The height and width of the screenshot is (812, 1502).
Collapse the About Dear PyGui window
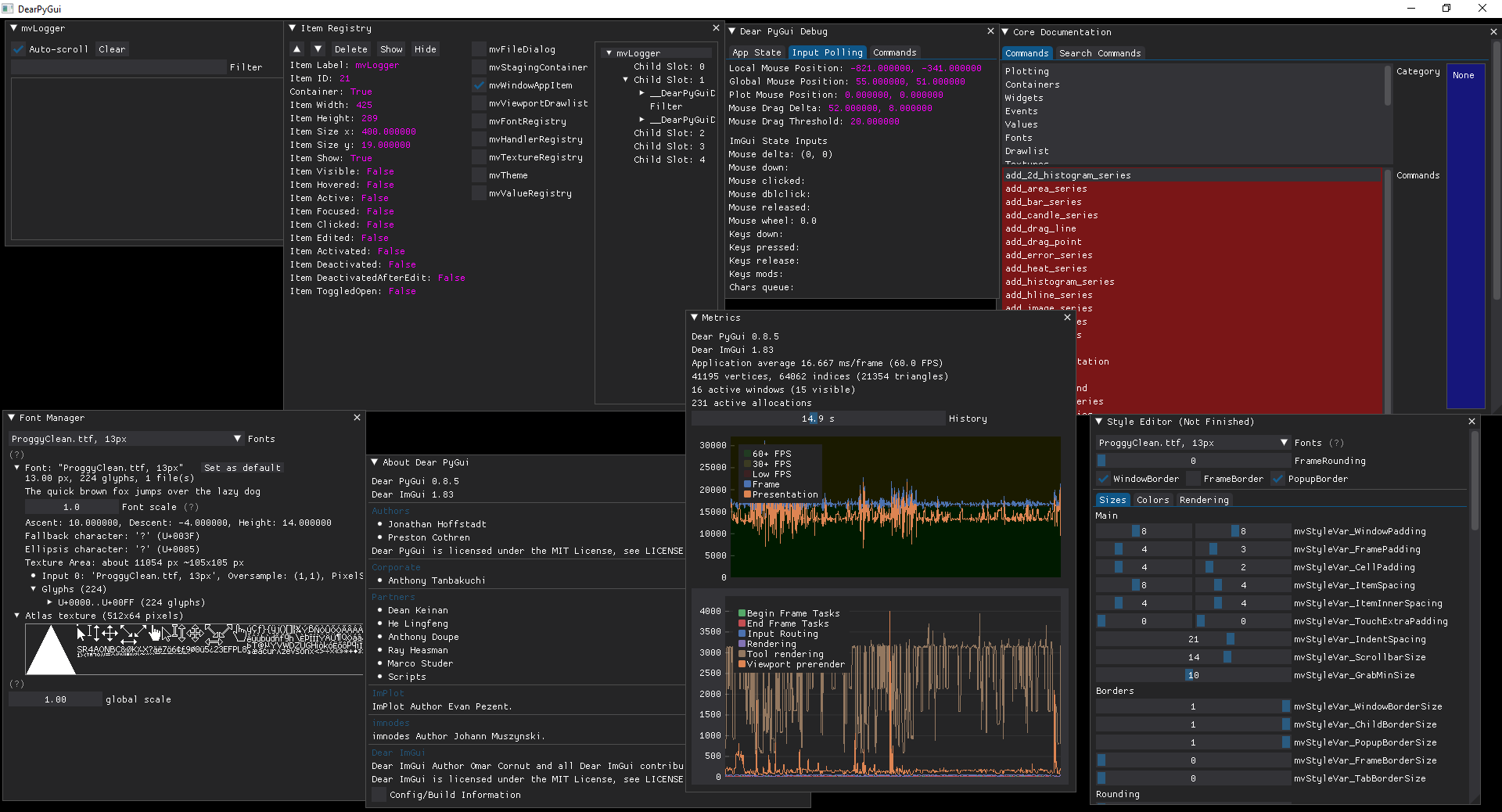374,462
